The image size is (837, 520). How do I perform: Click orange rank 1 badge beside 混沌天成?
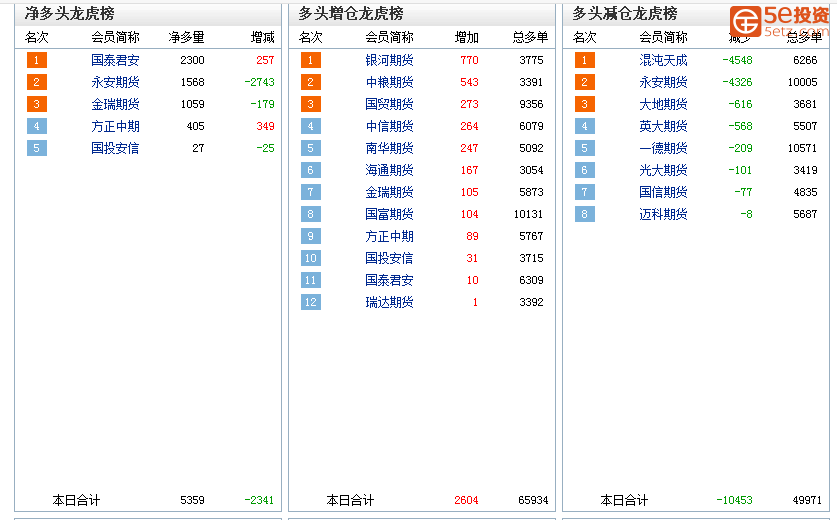(x=585, y=60)
